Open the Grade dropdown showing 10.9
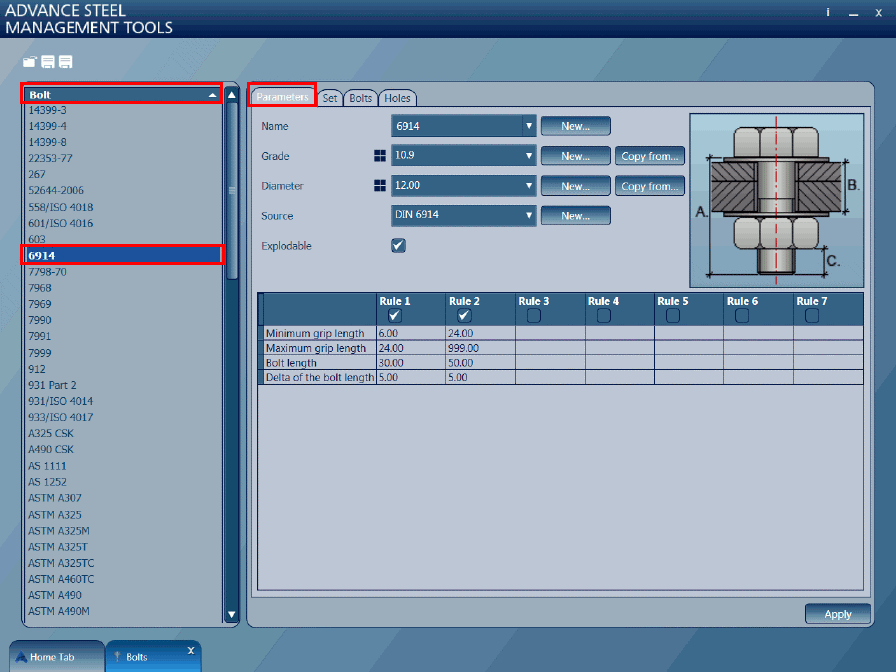 coord(463,155)
